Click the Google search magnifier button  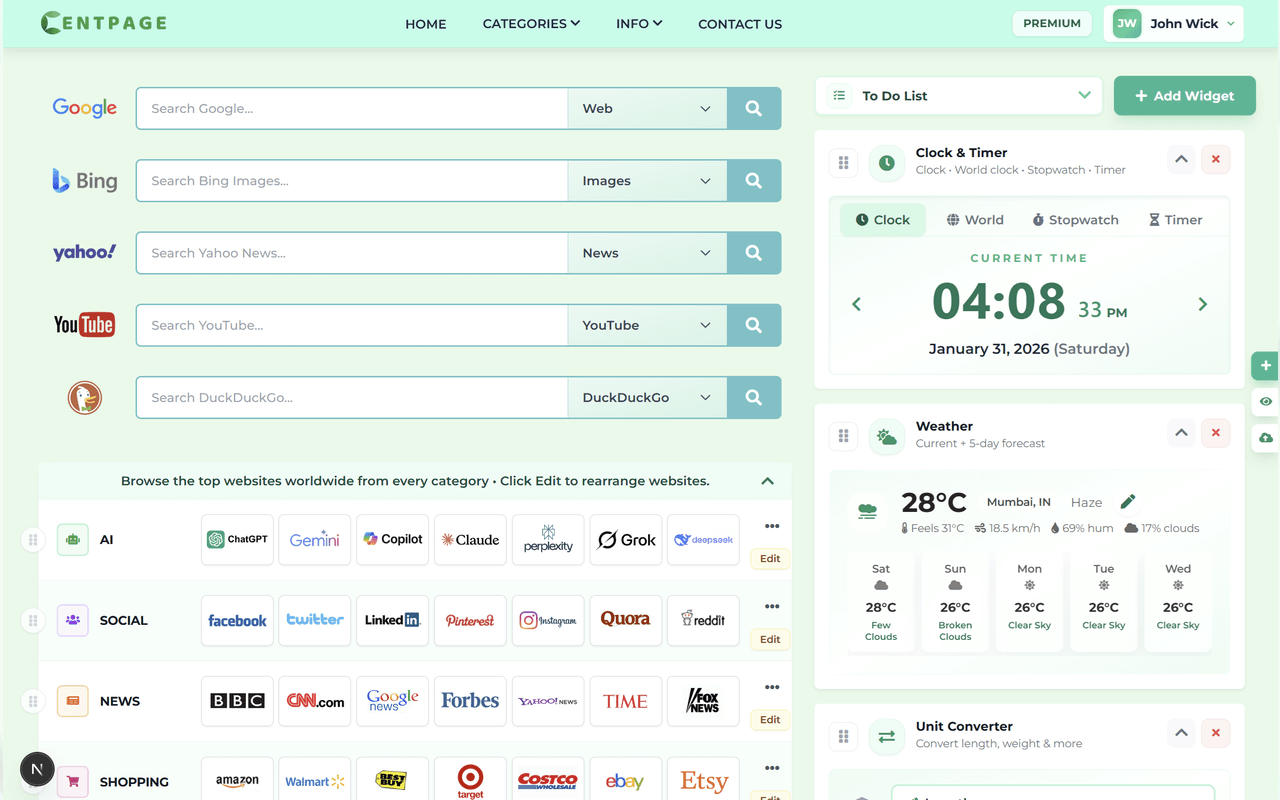753,108
